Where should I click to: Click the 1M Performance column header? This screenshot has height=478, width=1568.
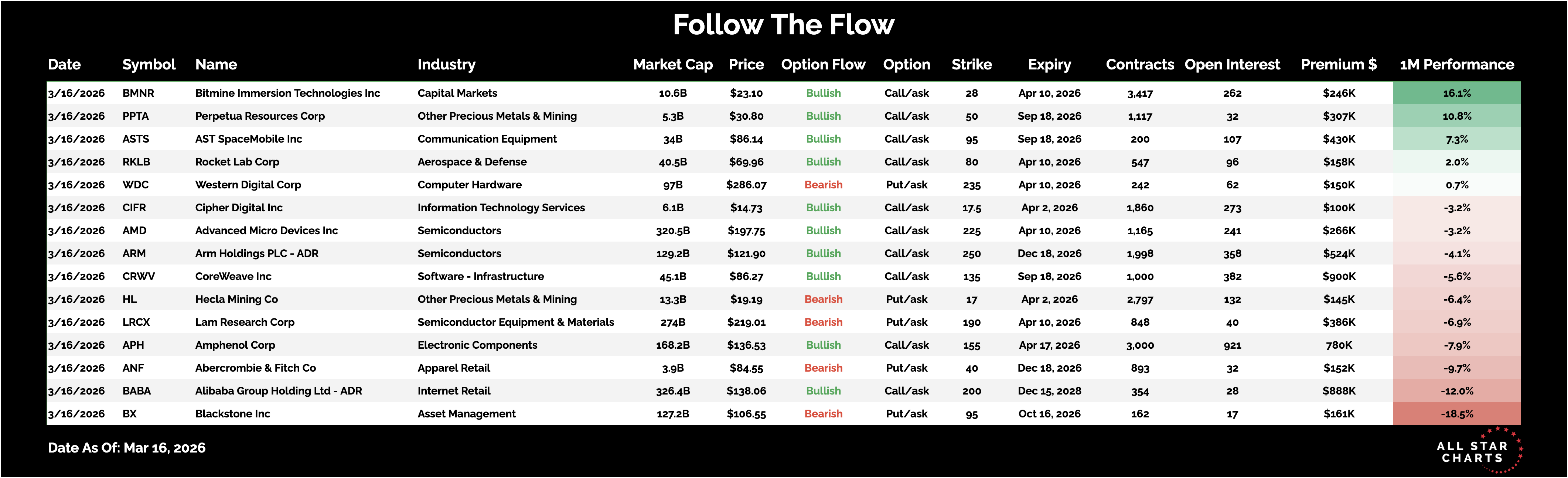point(1457,65)
